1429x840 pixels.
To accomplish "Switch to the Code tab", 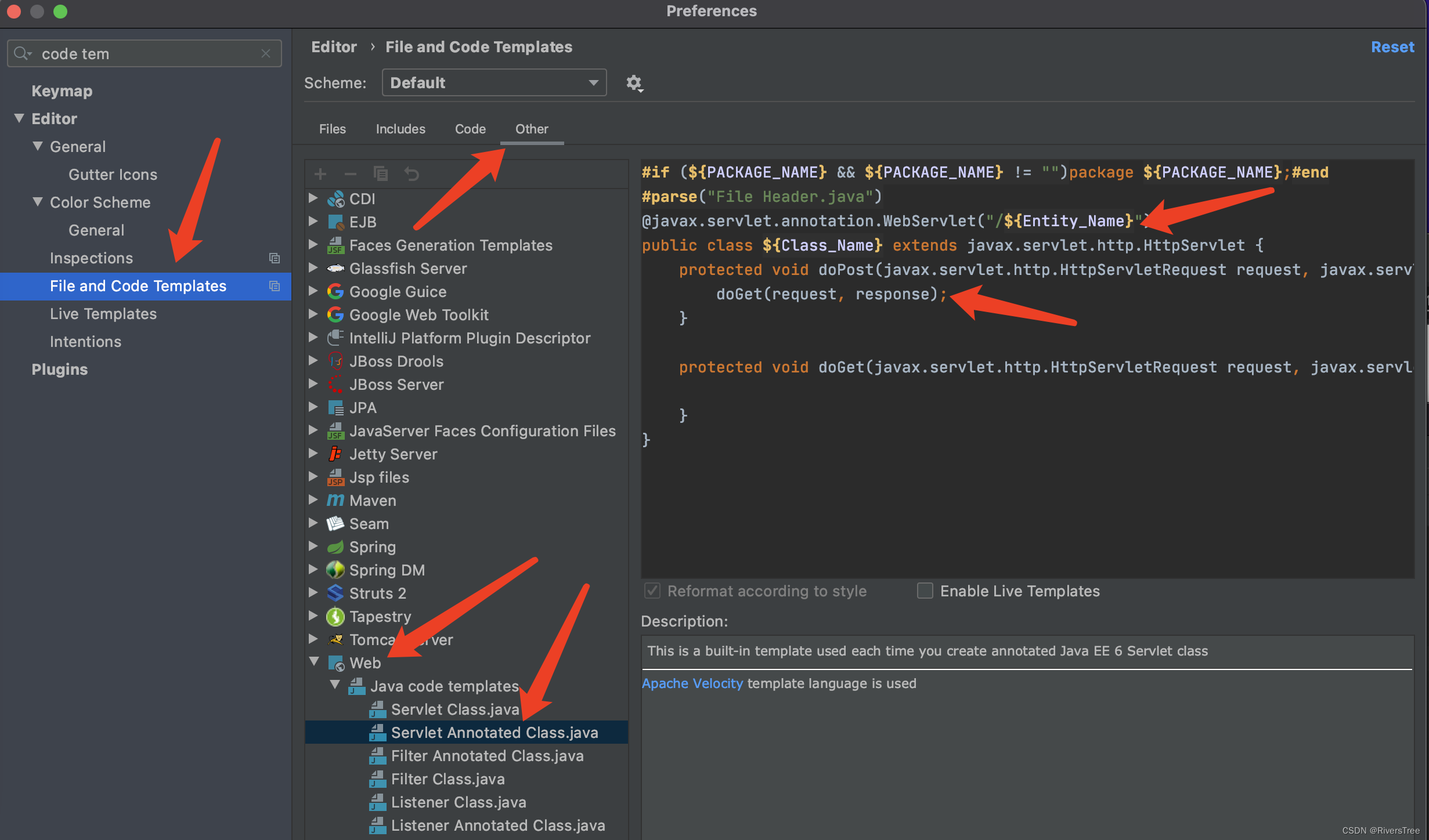I will point(470,129).
